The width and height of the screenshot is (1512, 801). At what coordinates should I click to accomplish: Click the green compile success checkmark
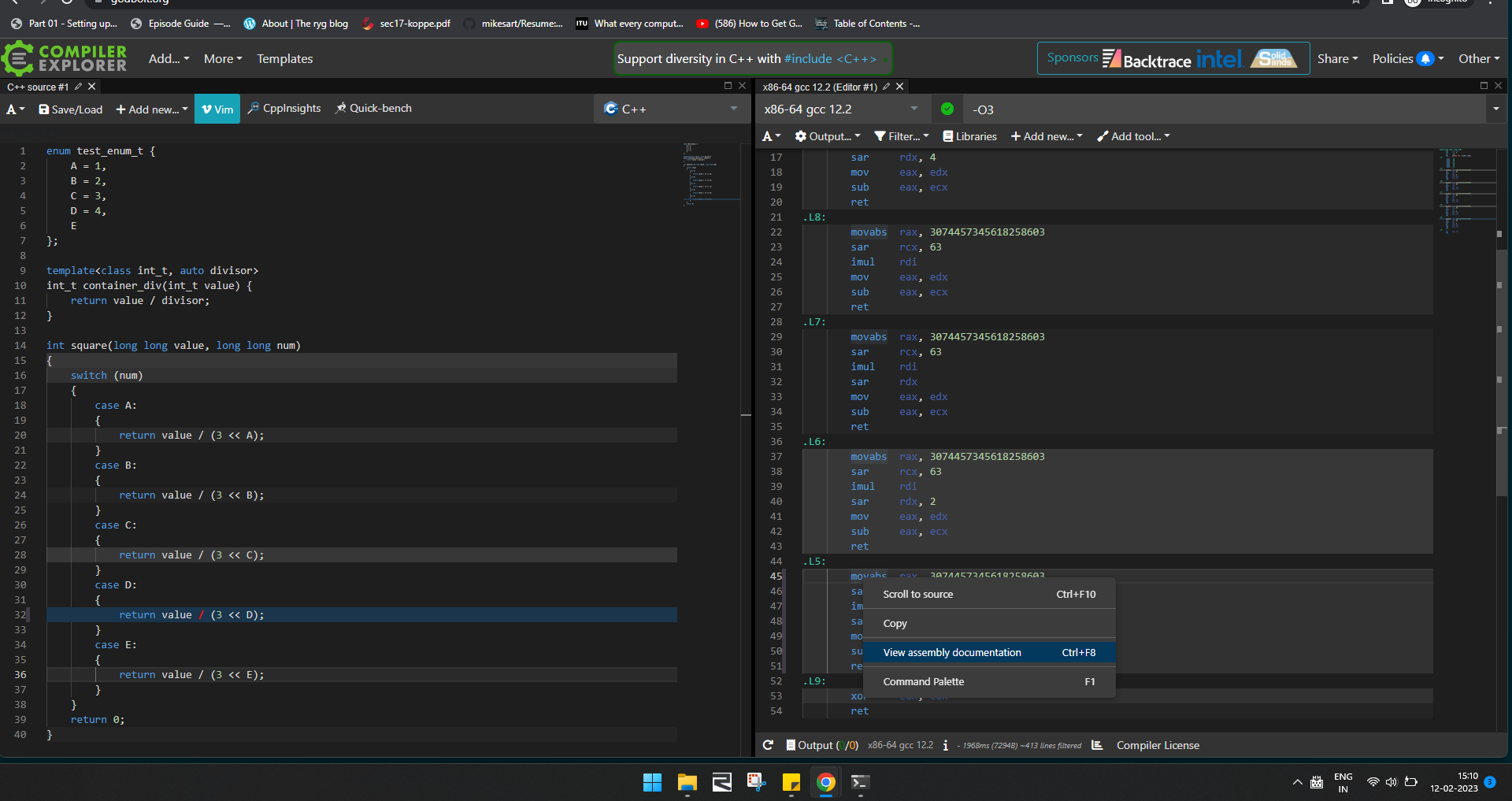pos(947,109)
